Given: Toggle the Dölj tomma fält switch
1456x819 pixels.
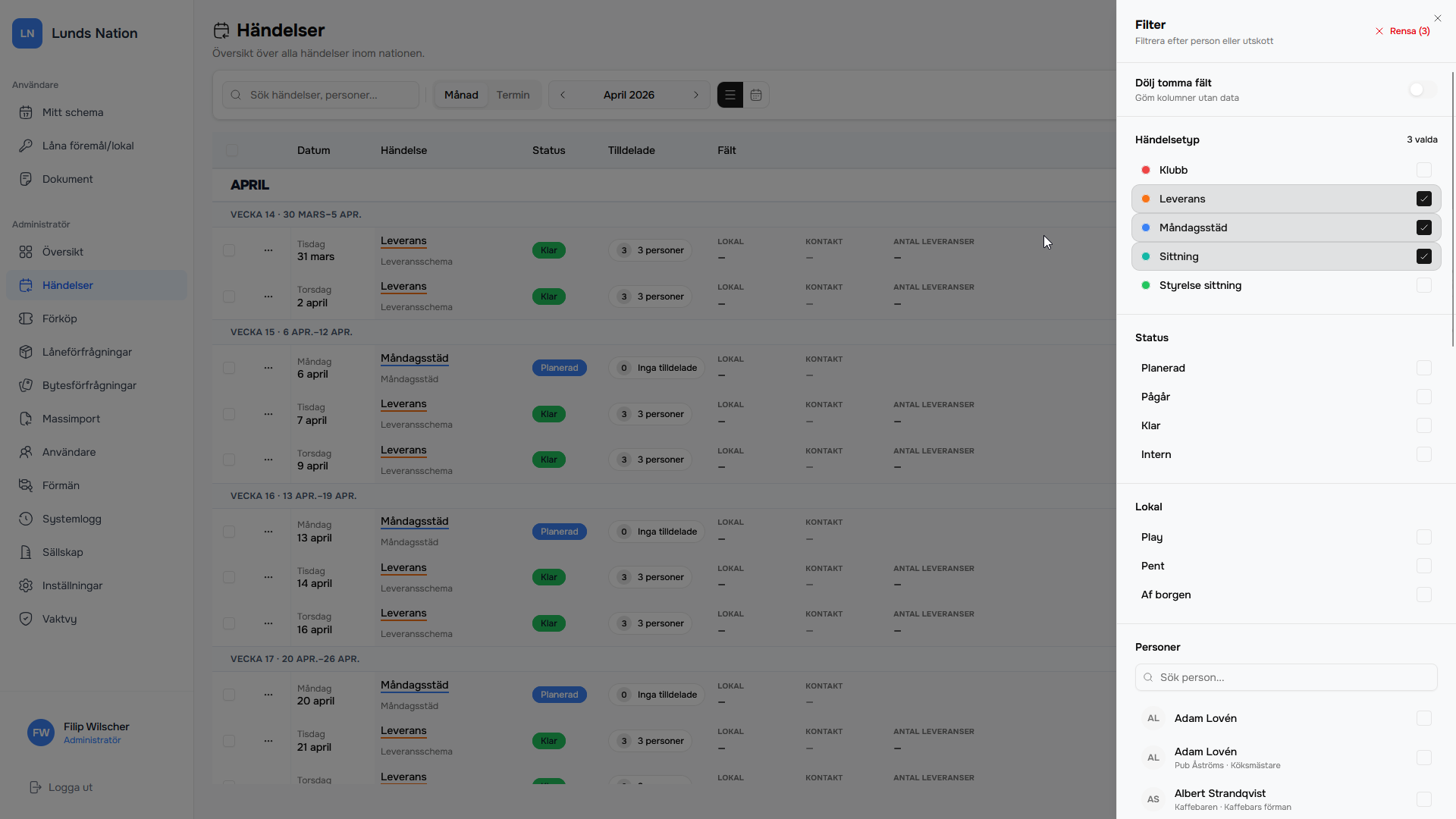Looking at the screenshot, I should (x=1422, y=89).
